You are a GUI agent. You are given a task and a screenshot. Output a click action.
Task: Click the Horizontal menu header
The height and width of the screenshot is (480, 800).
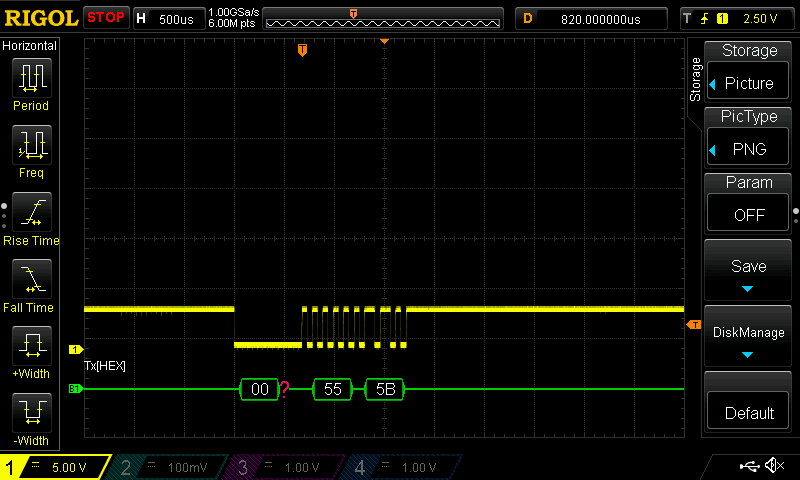pos(30,46)
